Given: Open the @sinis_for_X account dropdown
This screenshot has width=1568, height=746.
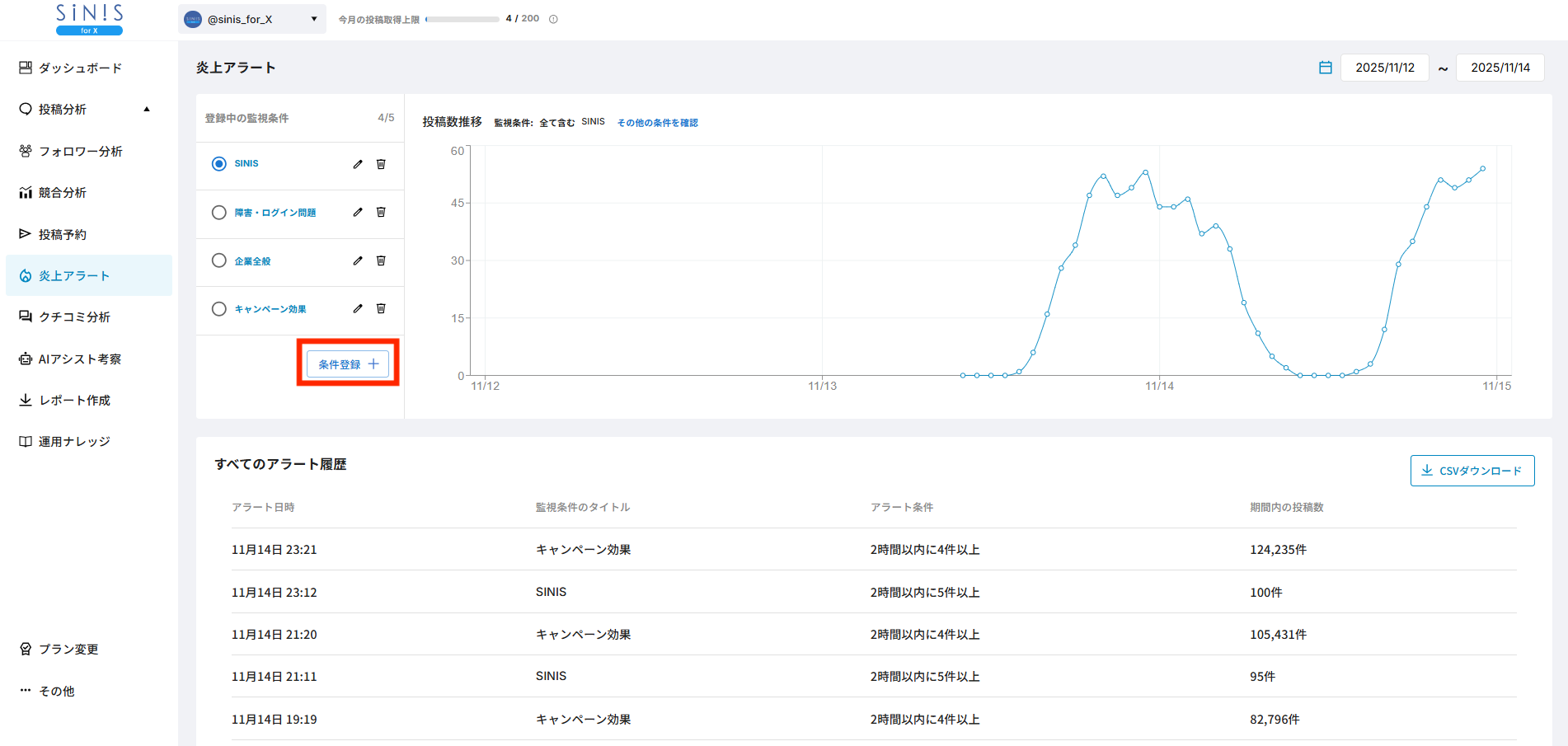Looking at the screenshot, I should (x=251, y=19).
